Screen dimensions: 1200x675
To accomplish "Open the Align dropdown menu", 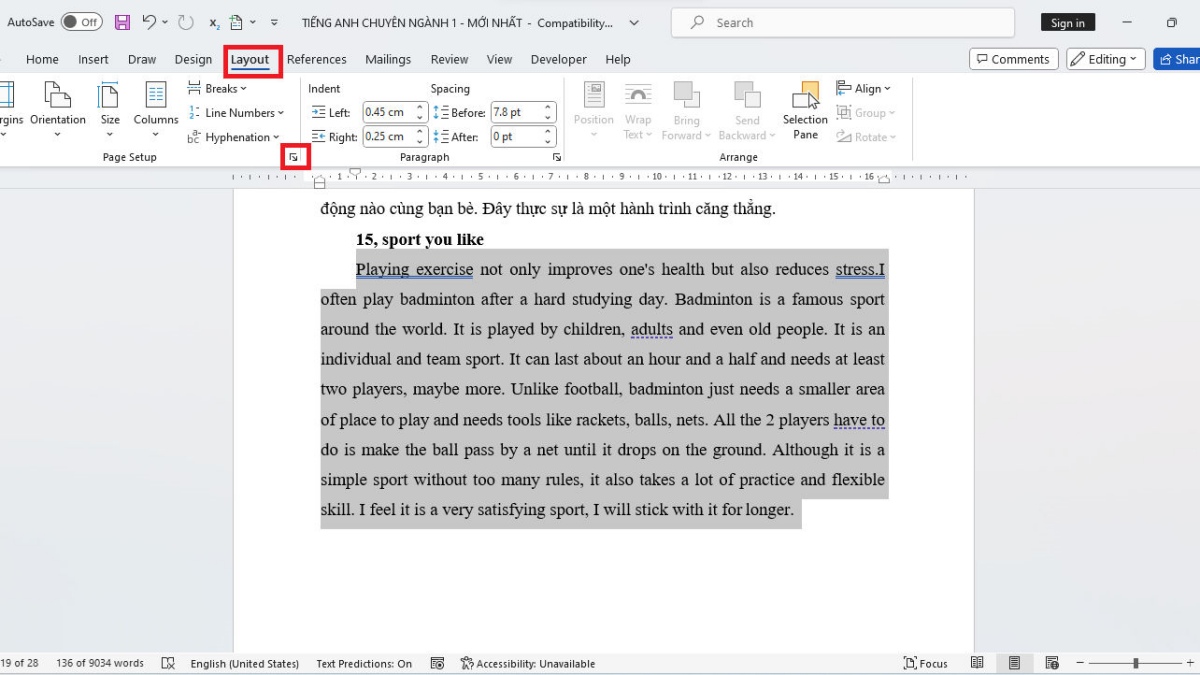I will [x=864, y=88].
